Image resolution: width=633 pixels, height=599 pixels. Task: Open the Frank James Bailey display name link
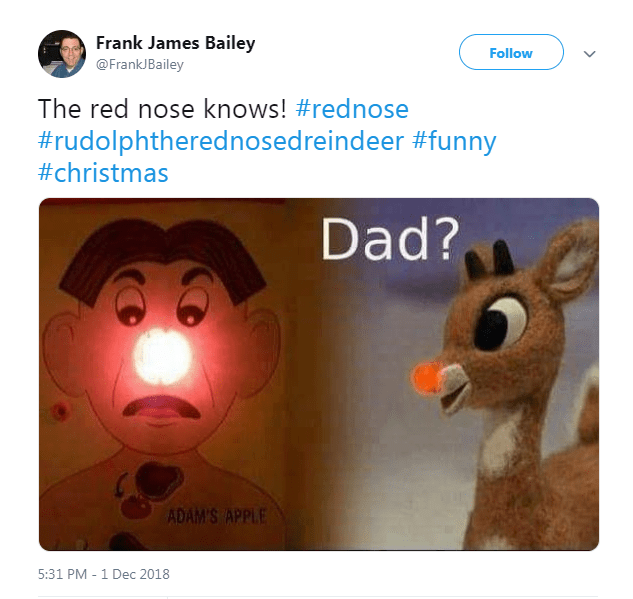(x=175, y=43)
